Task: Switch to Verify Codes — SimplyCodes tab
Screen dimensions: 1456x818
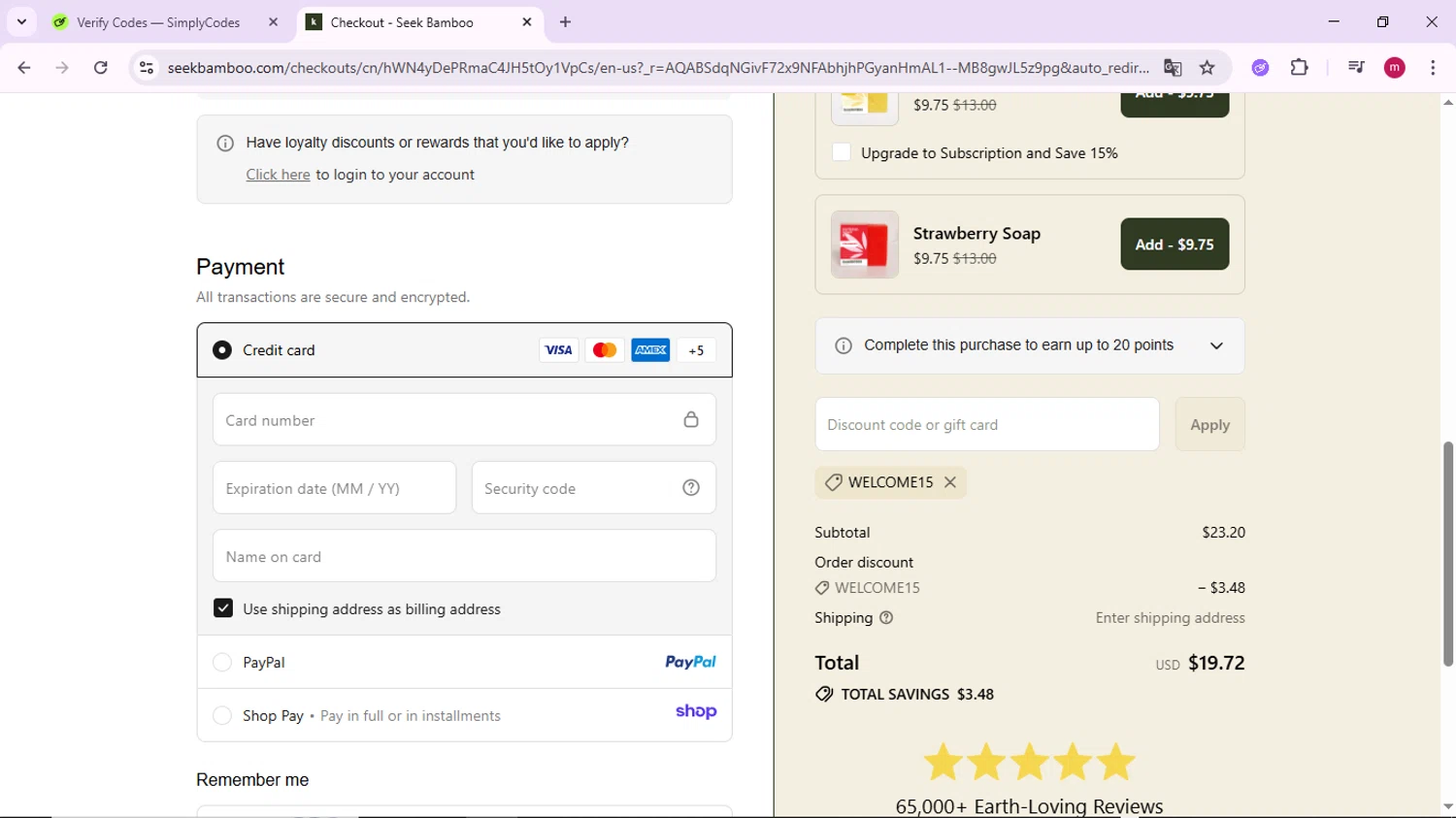Action: coord(158,22)
